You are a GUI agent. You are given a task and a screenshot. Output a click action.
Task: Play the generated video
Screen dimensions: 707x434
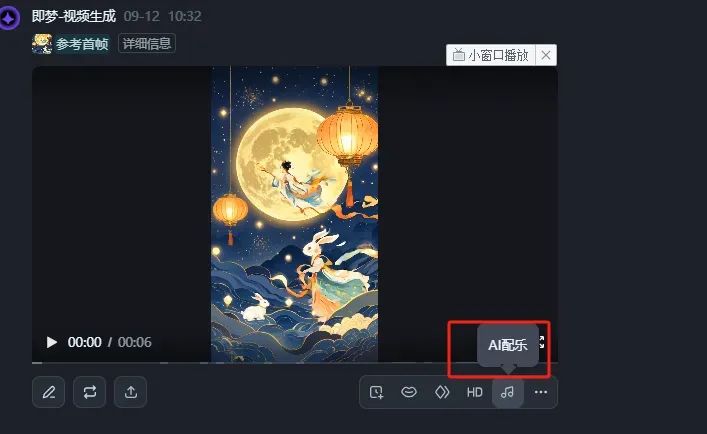pos(52,343)
